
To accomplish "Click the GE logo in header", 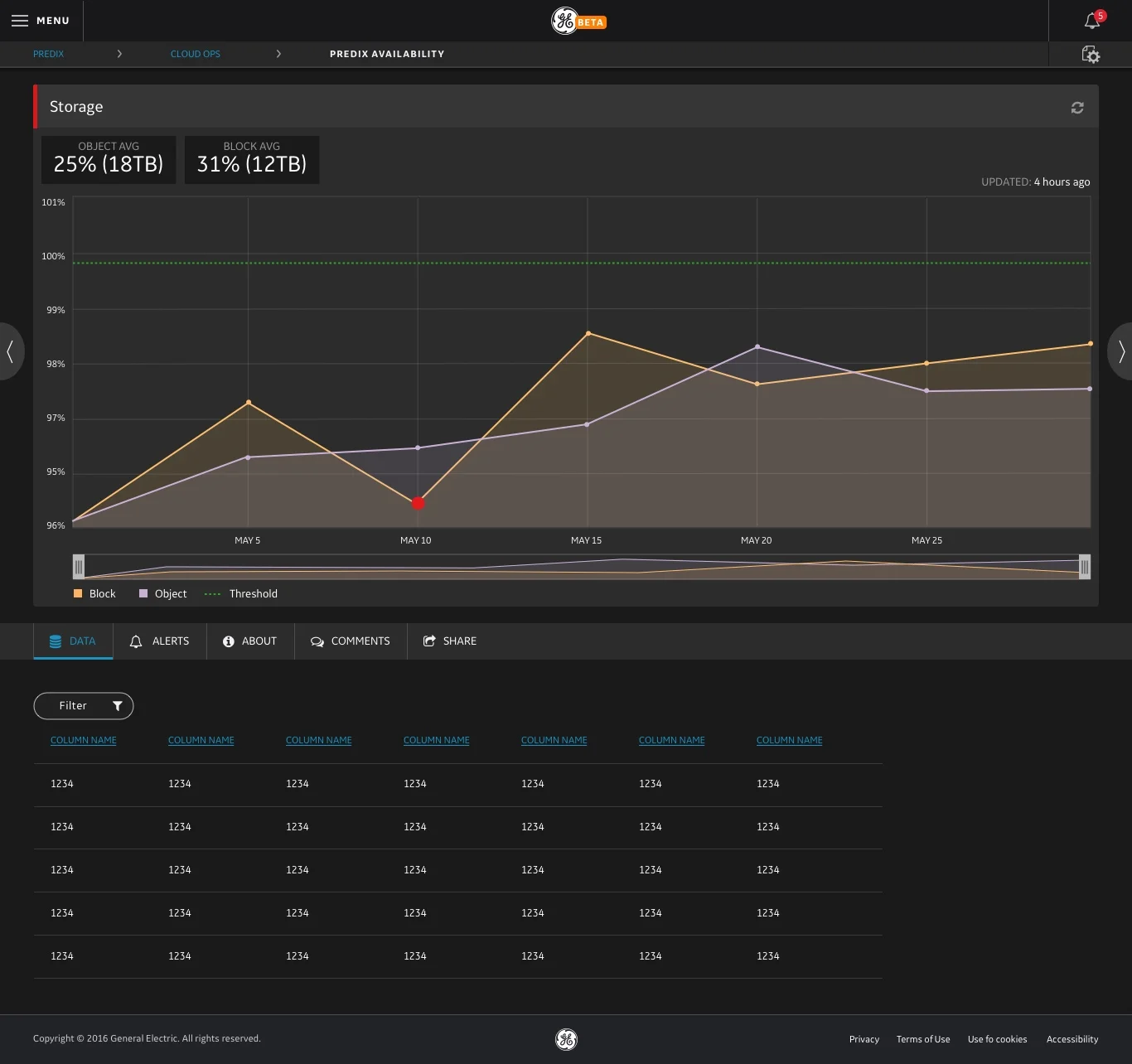I will click(x=565, y=21).
